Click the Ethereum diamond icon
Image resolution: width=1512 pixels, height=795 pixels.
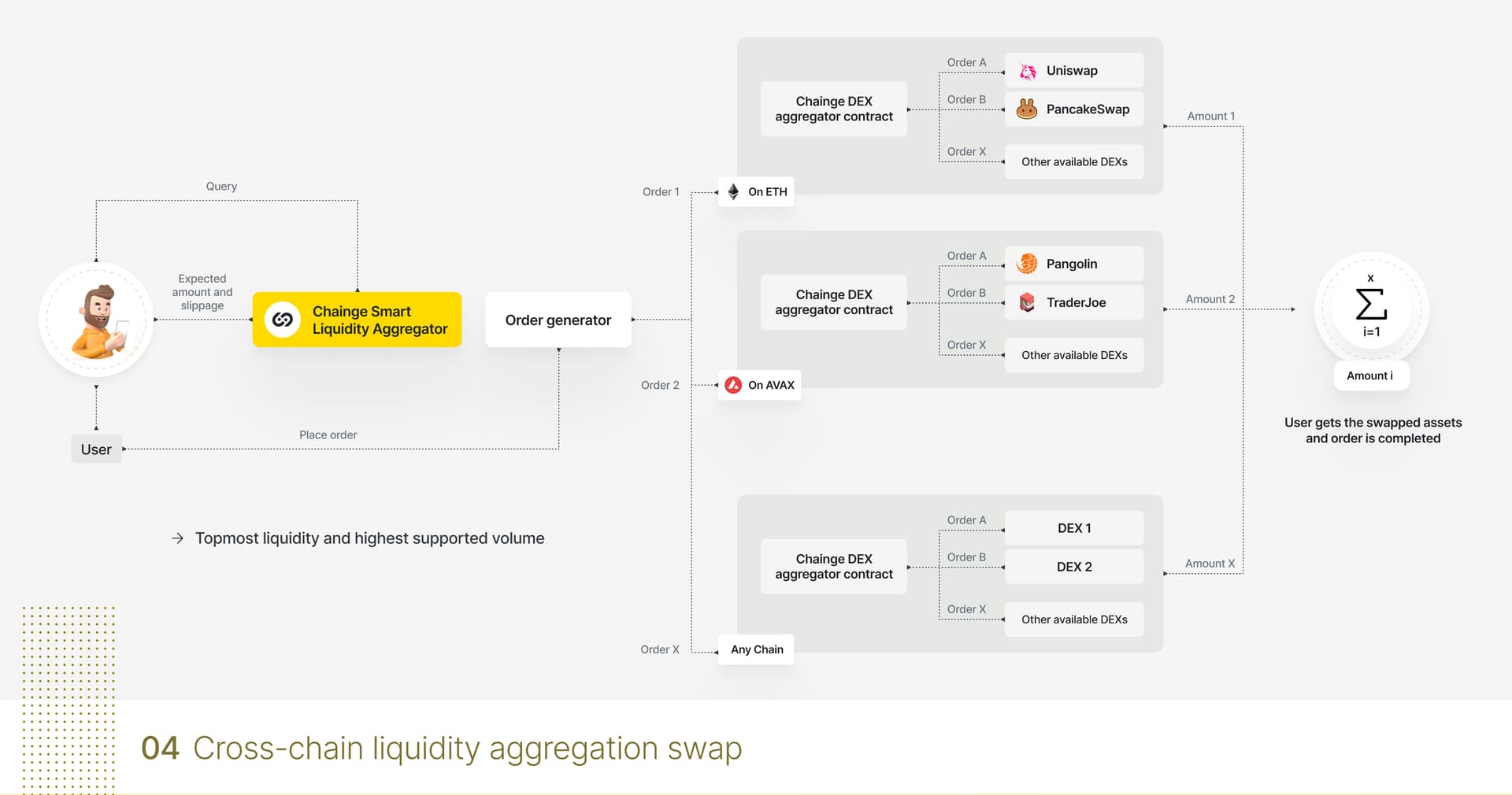[x=733, y=191]
